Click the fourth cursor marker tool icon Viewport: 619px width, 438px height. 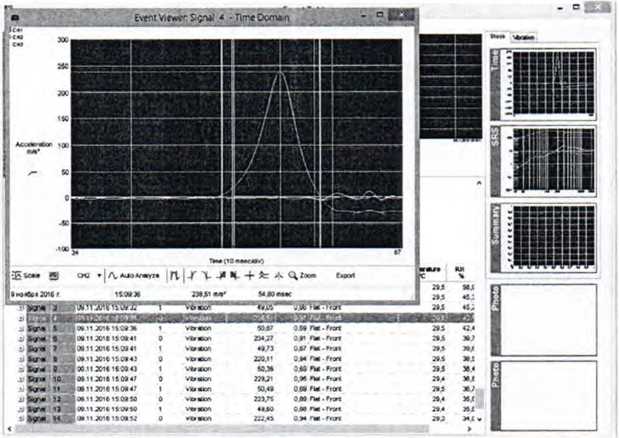pyautogui.click(x=221, y=275)
